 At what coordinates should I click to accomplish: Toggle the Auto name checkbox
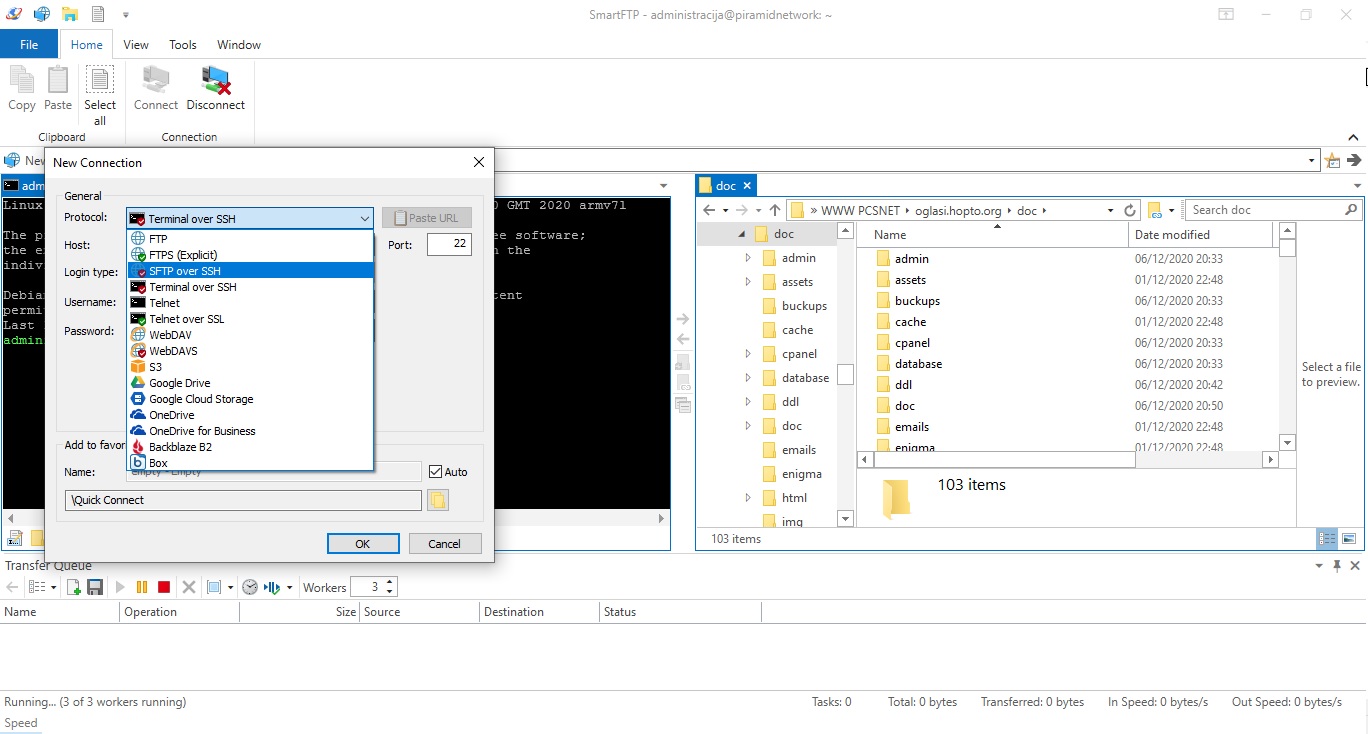coord(435,472)
